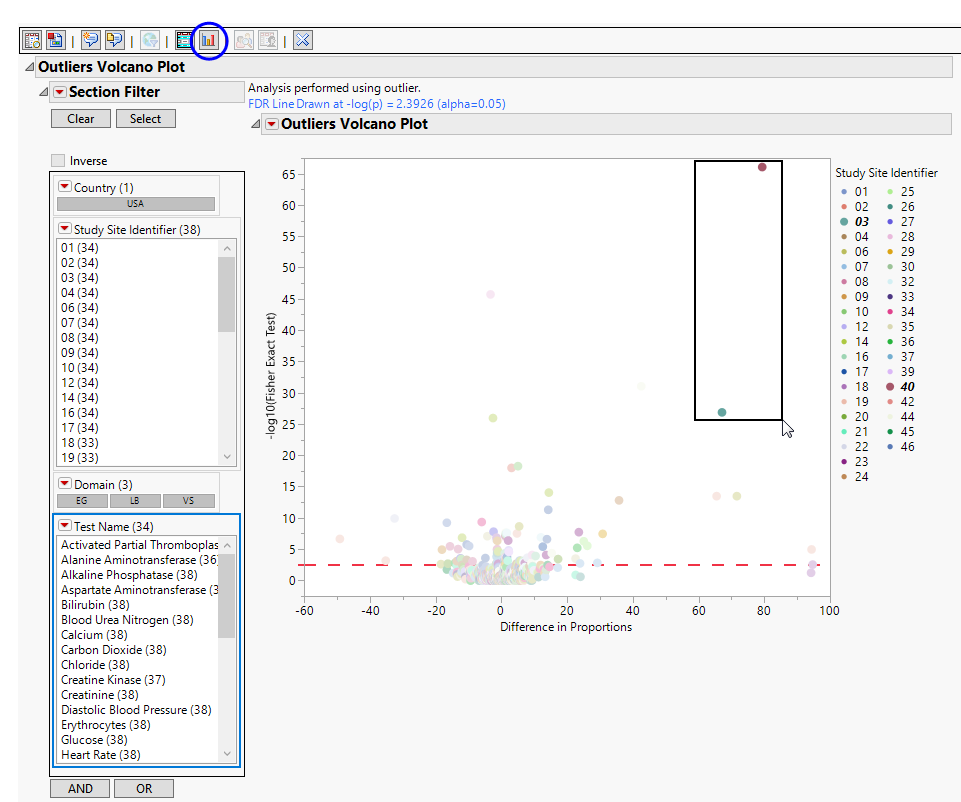Image resolution: width=961 pixels, height=802 pixels.
Task: Click the striped film-strip style toolbar icon
Action: (x=184, y=41)
